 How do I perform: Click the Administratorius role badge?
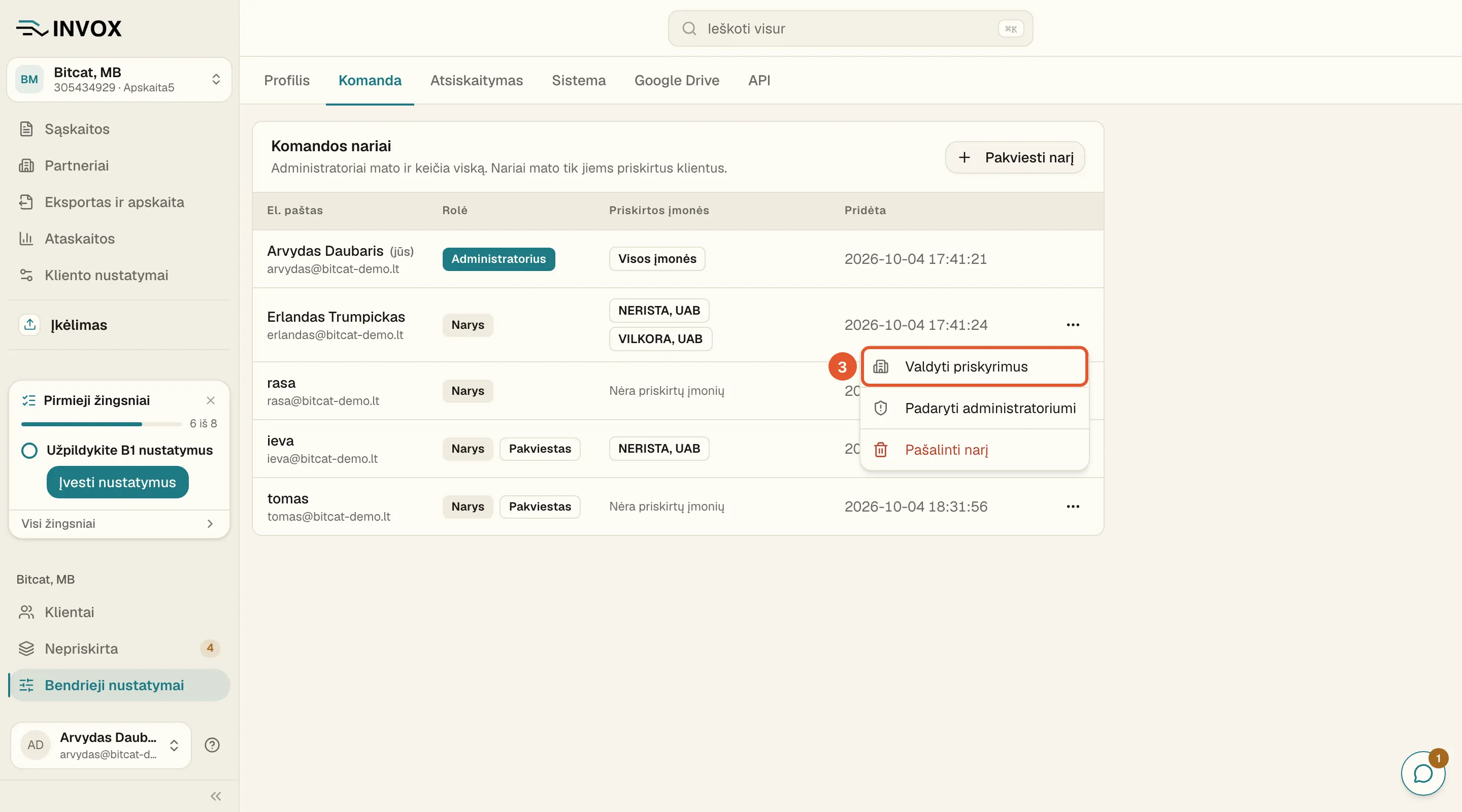click(499, 259)
